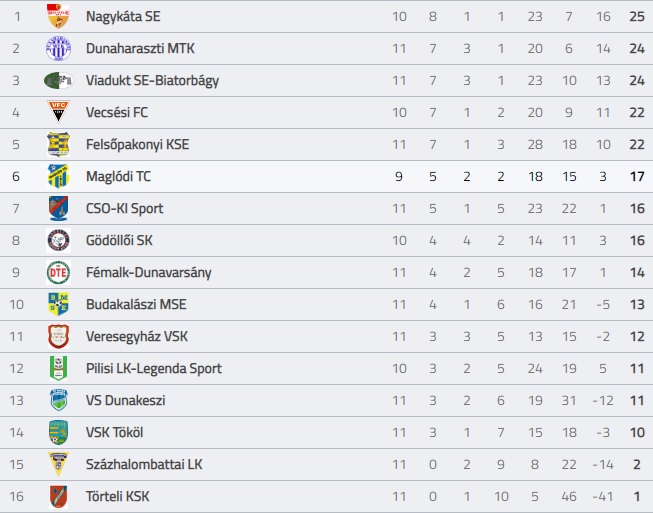653x513 pixels.
Task: Select the VS Dunakeszi team name
Action: (x=125, y=400)
